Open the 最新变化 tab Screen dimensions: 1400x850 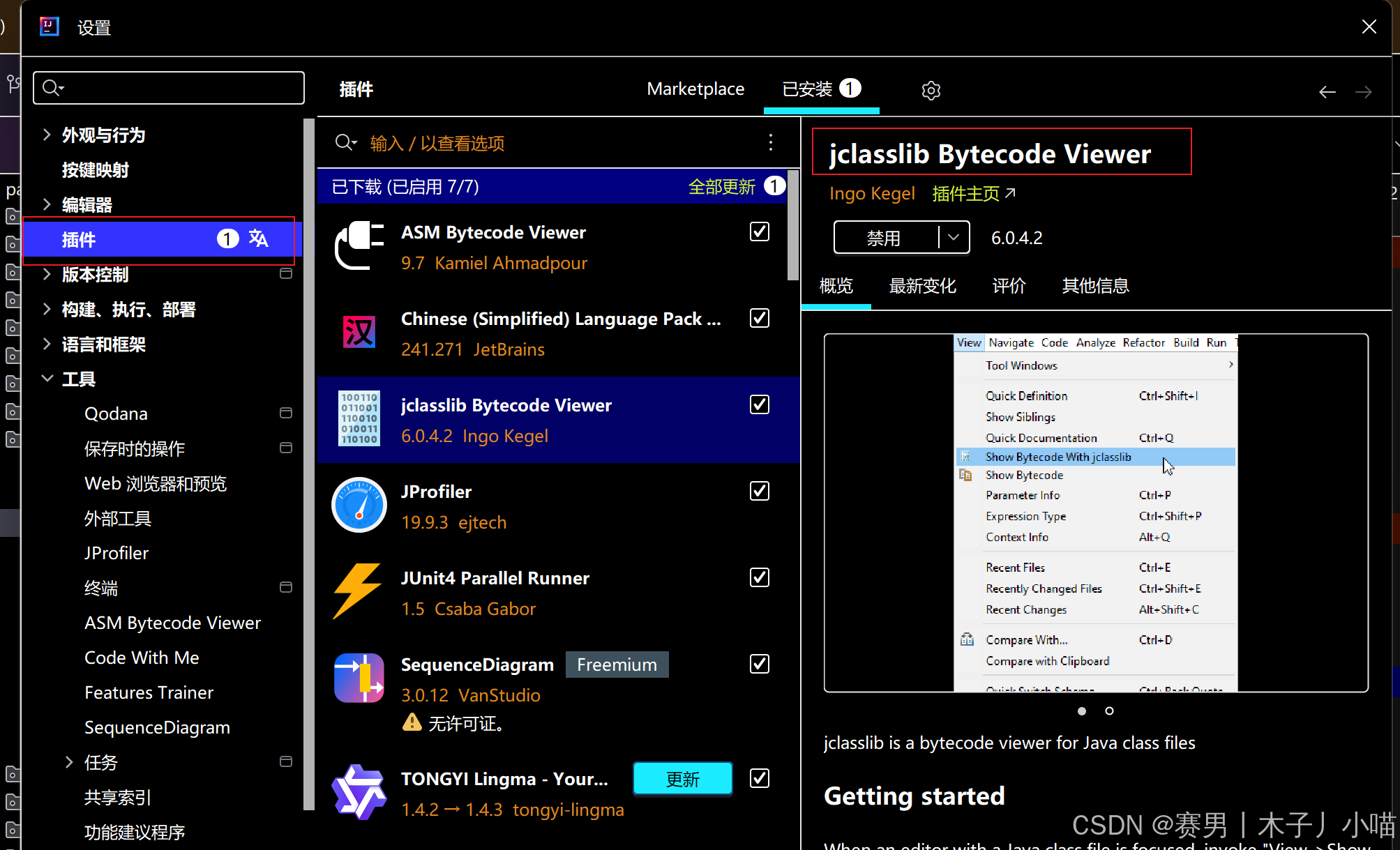[922, 286]
